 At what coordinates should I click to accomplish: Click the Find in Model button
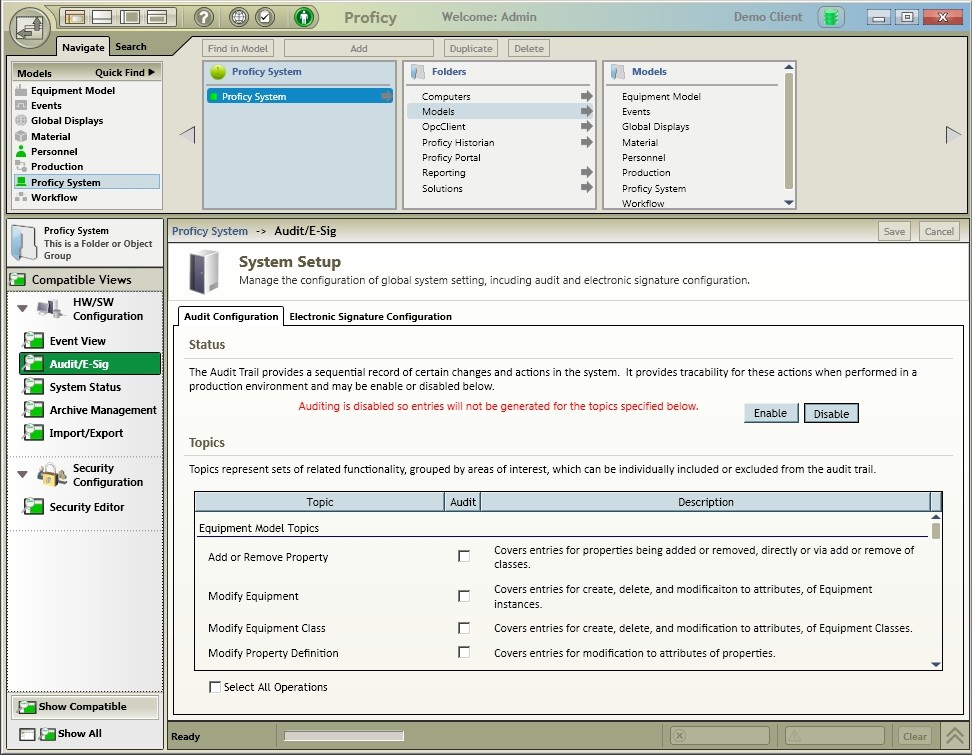(237, 48)
